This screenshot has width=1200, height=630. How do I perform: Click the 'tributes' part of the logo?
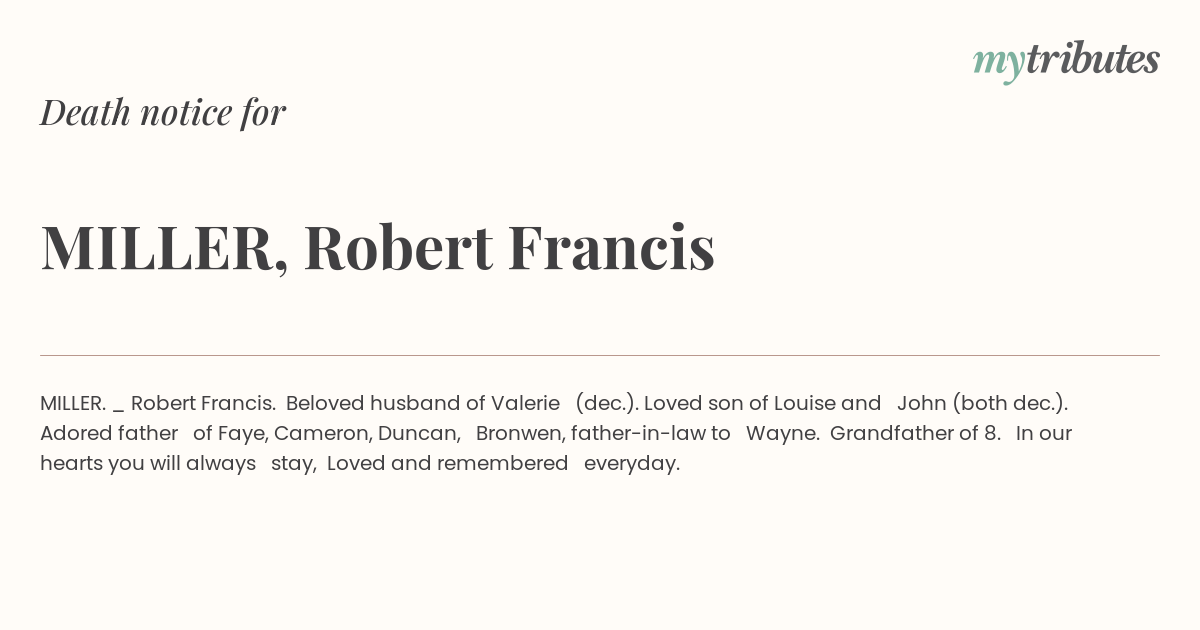(x=1092, y=59)
